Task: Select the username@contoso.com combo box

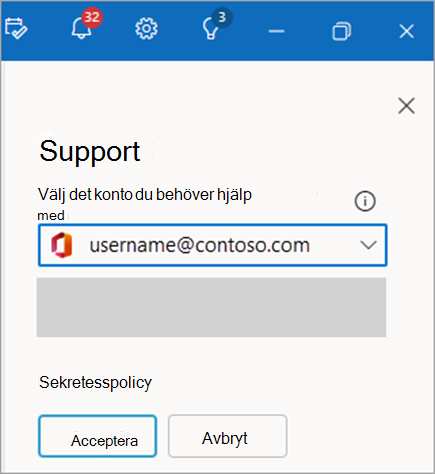Action: [x=213, y=245]
